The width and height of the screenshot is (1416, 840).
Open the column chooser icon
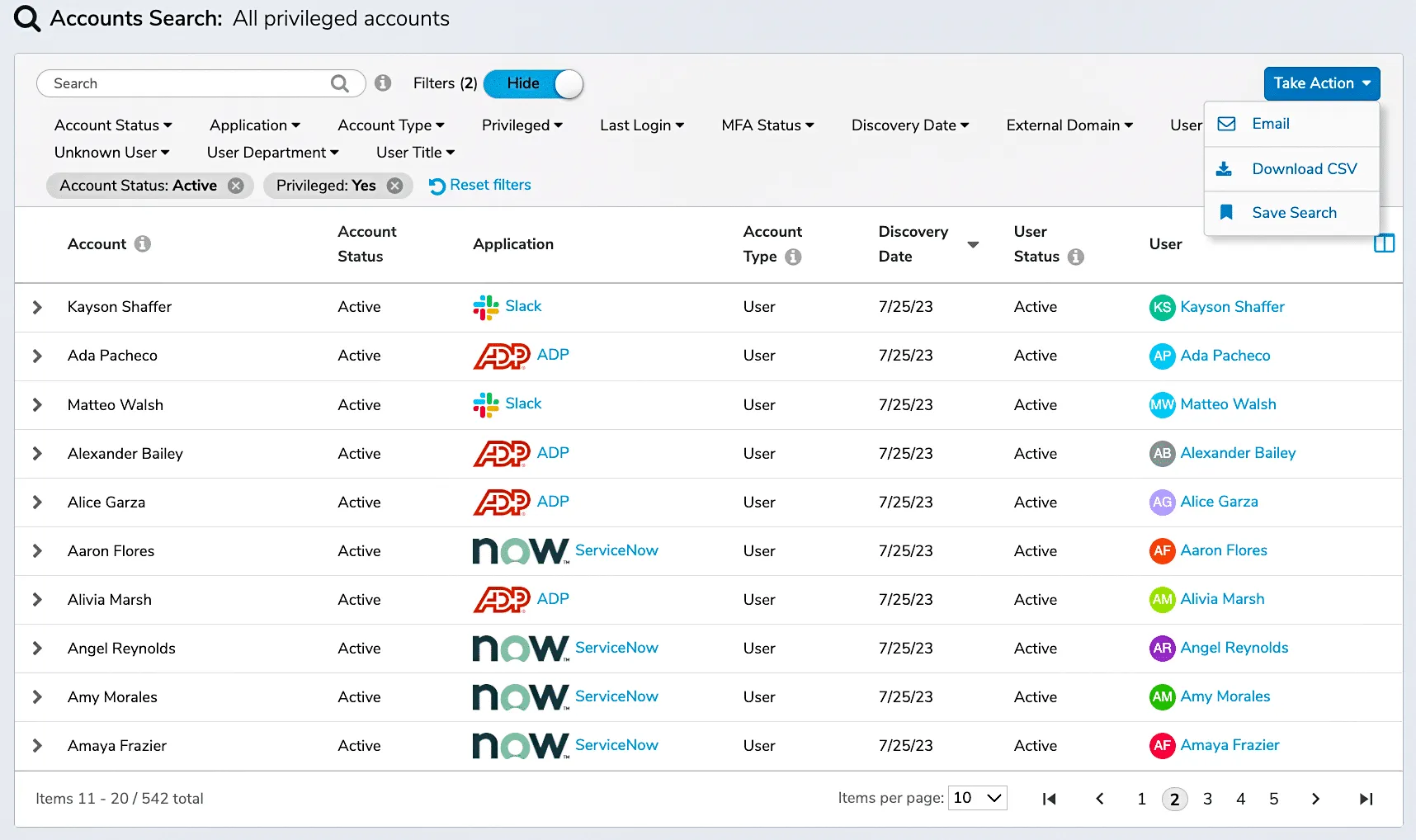coord(1384,243)
